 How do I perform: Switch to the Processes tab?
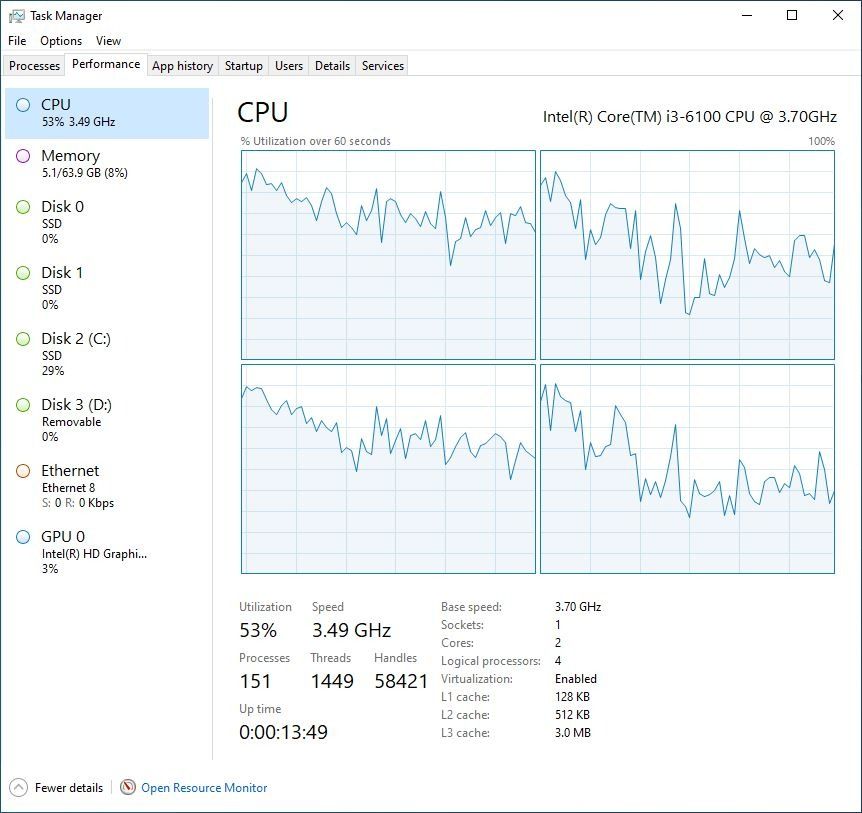pos(34,66)
